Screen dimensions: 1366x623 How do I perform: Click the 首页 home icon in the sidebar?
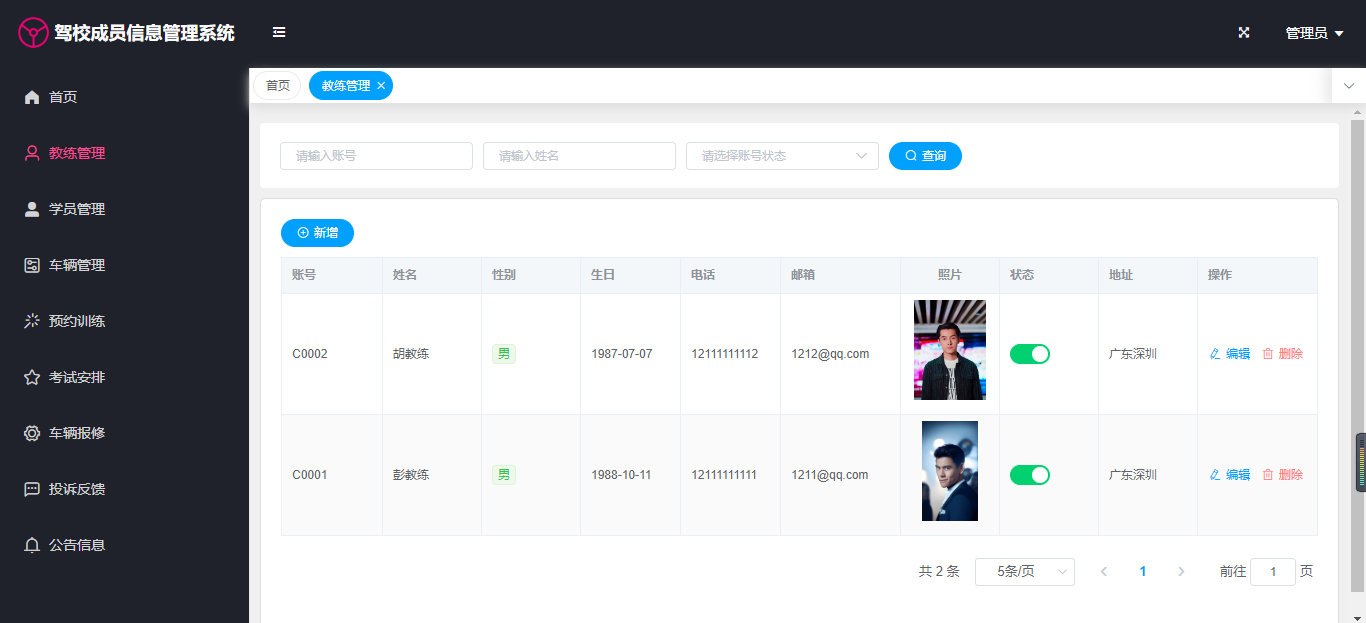coord(32,97)
